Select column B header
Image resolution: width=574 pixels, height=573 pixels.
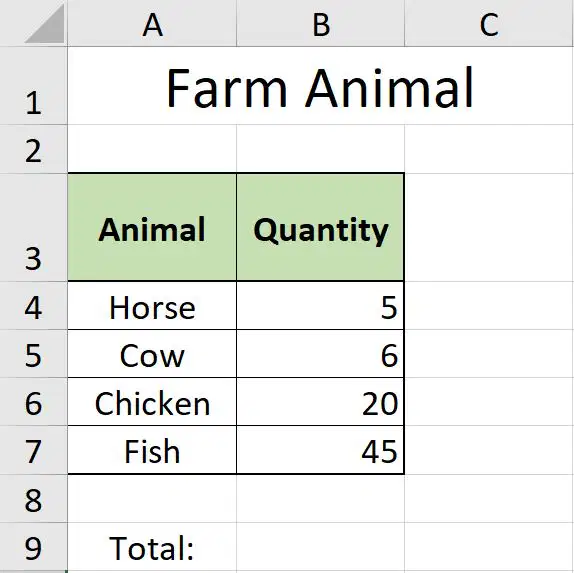[x=321, y=23]
